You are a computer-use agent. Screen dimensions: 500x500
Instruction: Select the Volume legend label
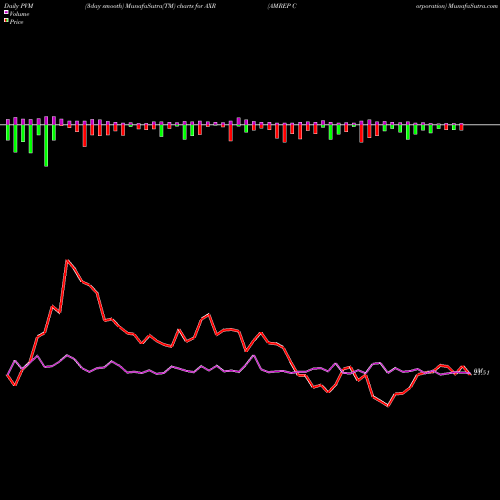pyautogui.click(x=19, y=14)
